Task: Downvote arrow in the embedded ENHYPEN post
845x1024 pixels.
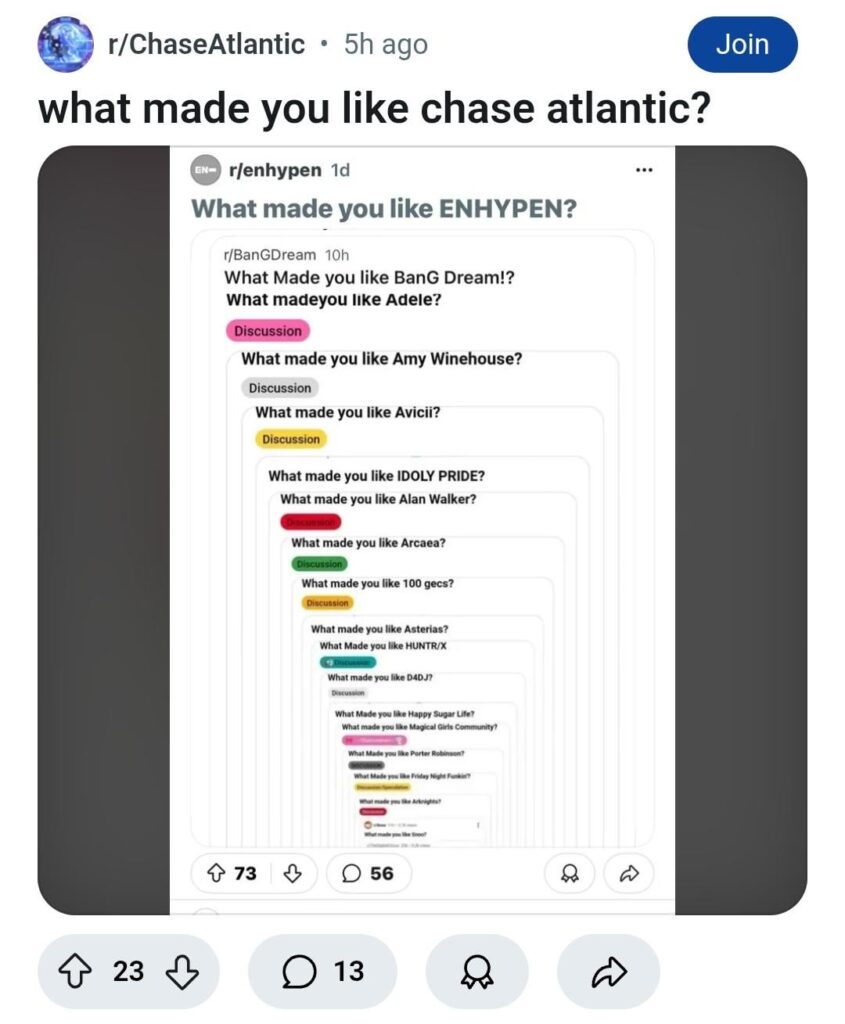Action: tap(292, 873)
